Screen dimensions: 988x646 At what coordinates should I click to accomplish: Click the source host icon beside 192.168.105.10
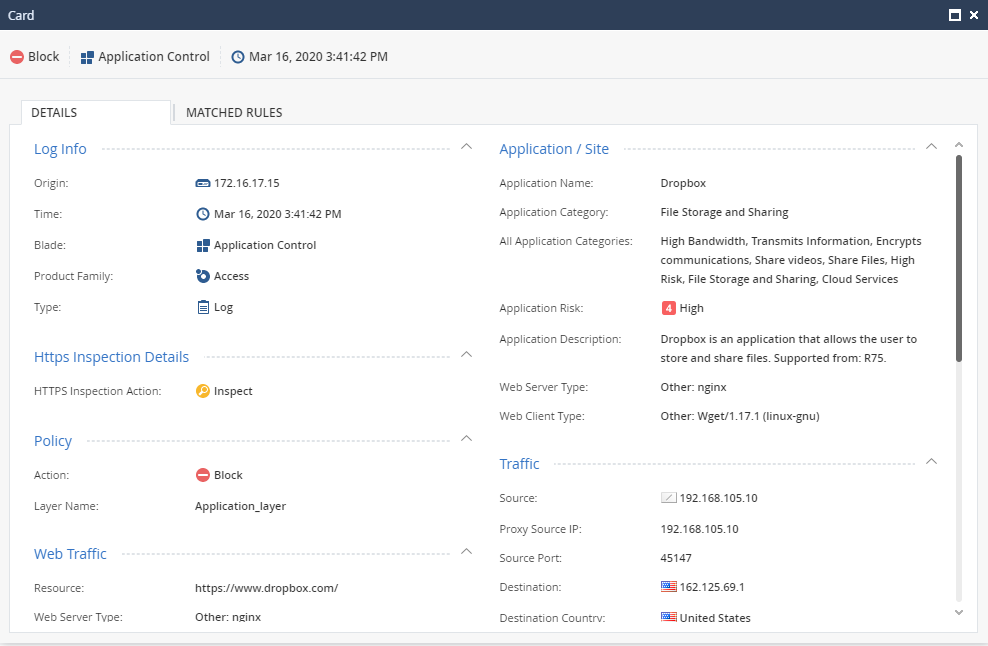point(669,498)
